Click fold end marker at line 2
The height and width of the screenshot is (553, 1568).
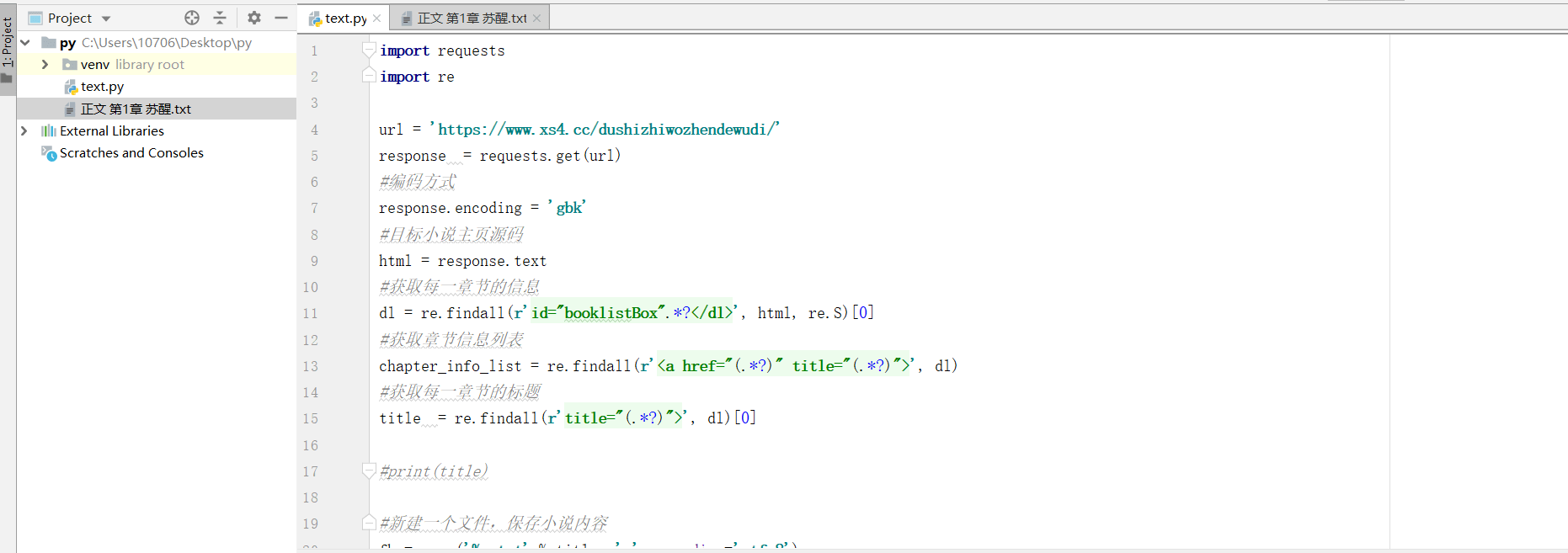tap(369, 76)
